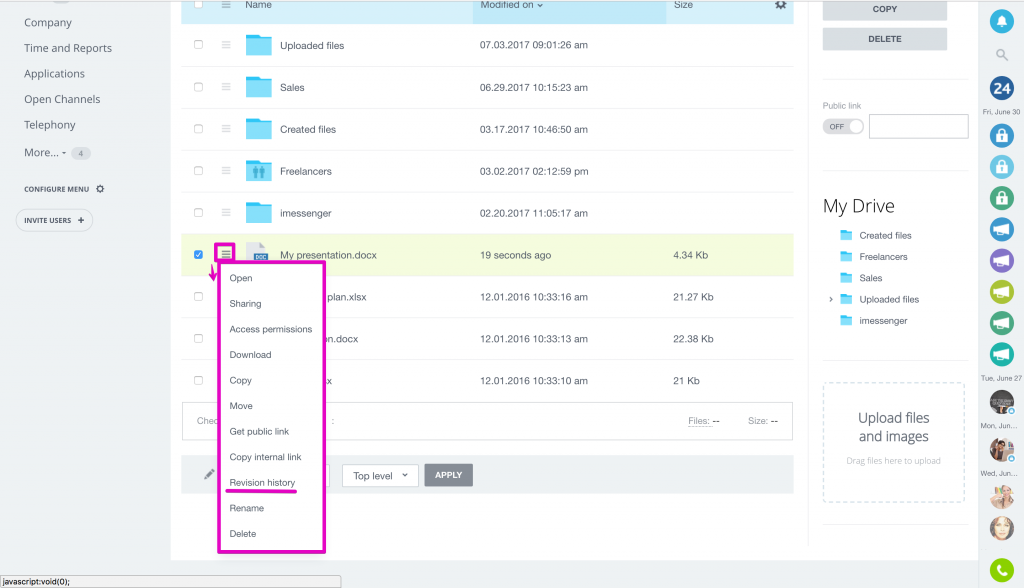Select Revision history in context menu
1024x588 pixels.
point(262,482)
